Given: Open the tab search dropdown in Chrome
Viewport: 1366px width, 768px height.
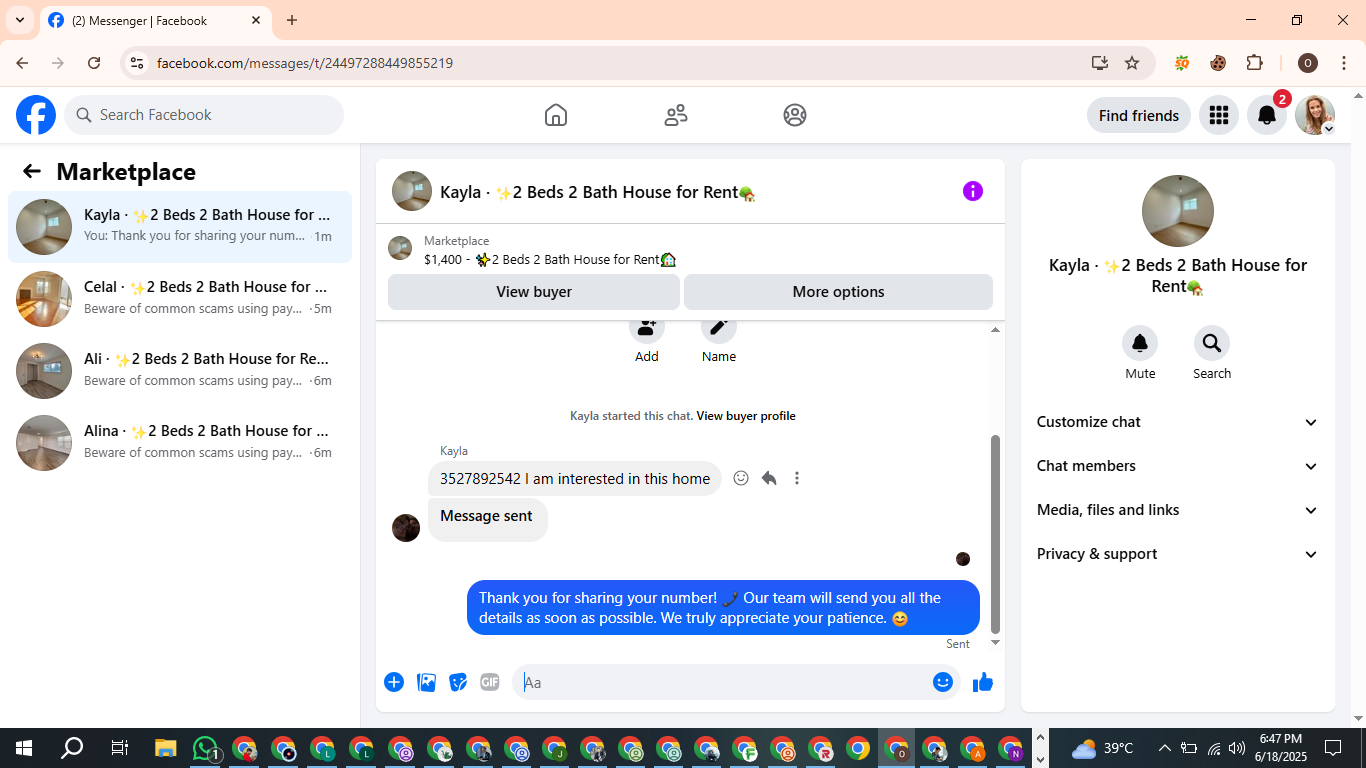Looking at the screenshot, I should (x=20, y=20).
